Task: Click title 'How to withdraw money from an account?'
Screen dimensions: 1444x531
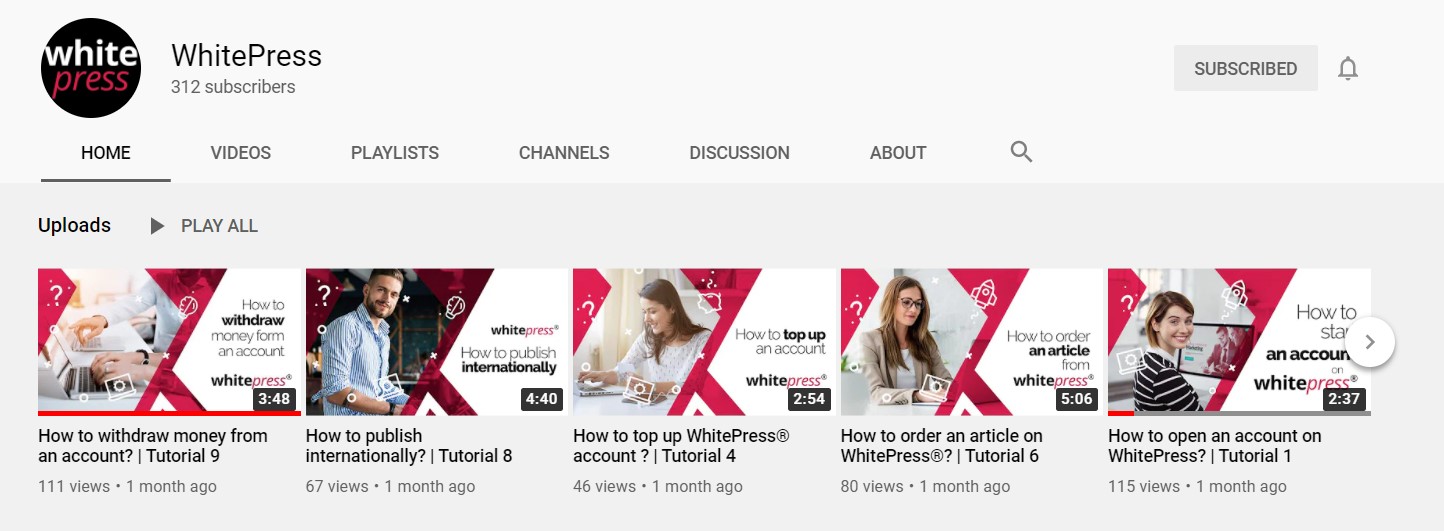Action: (153, 446)
